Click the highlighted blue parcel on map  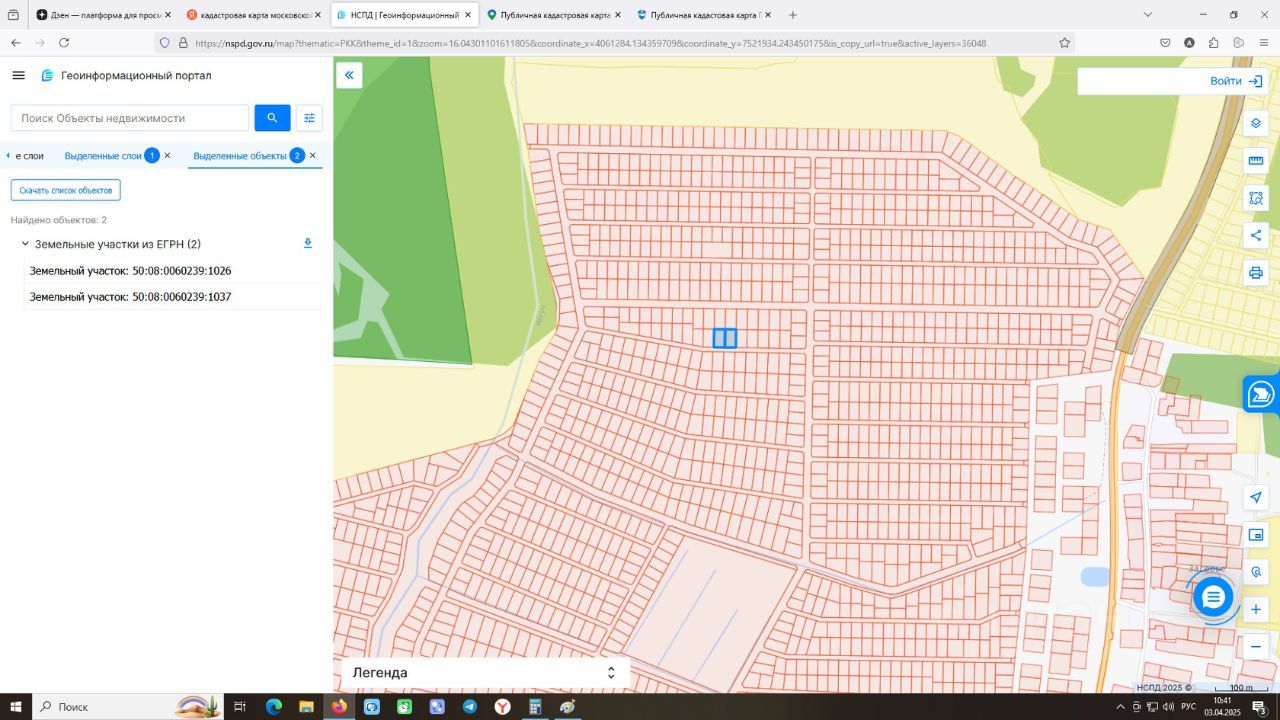point(725,338)
